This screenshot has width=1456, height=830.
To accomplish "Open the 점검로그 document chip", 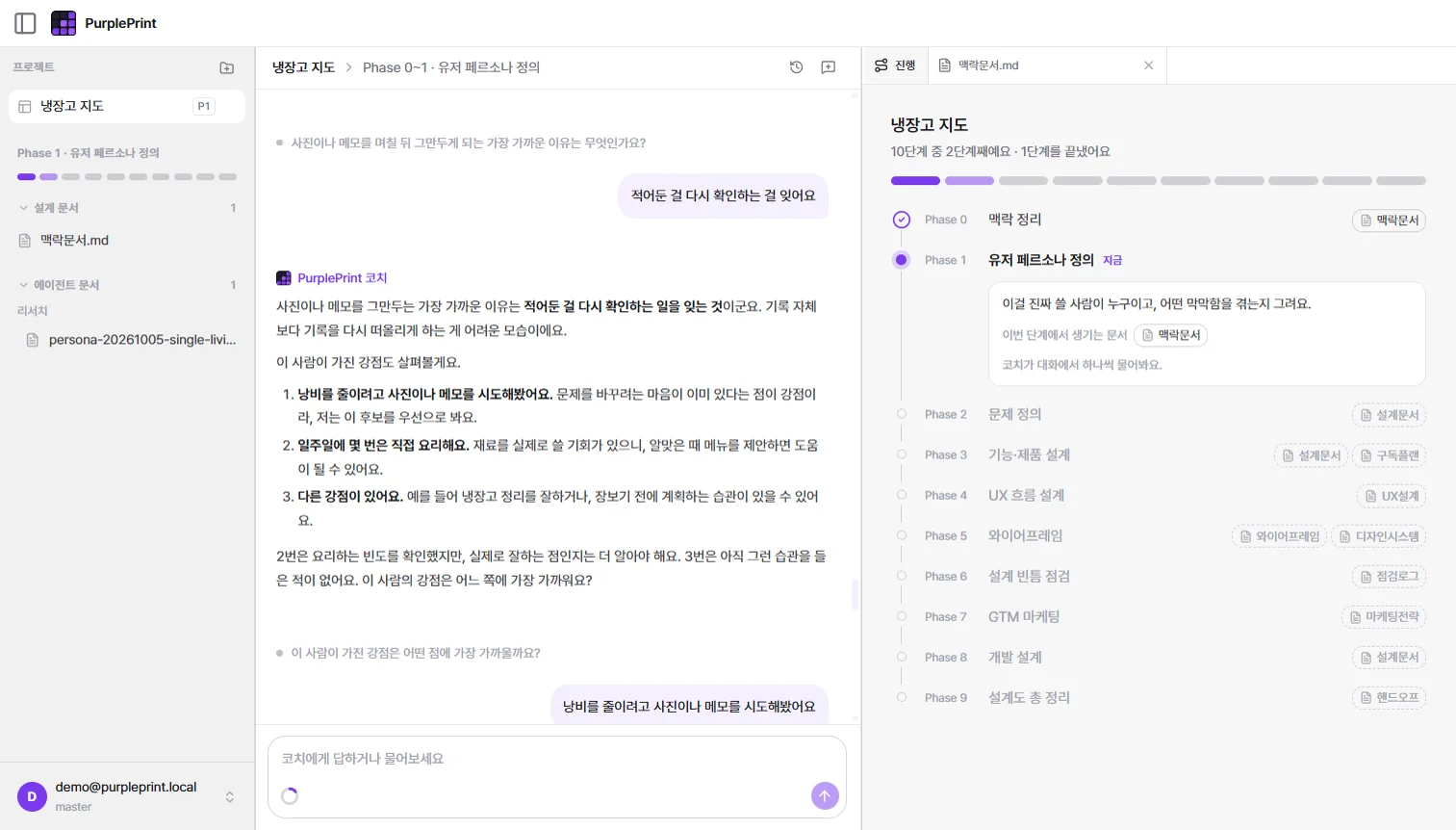I will [x=1389, y=577].
